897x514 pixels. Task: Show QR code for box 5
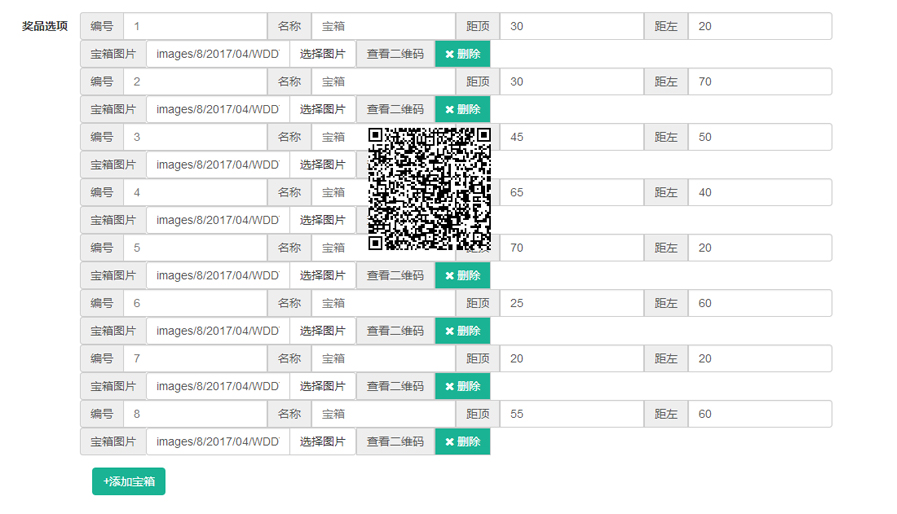coord(395,275)
